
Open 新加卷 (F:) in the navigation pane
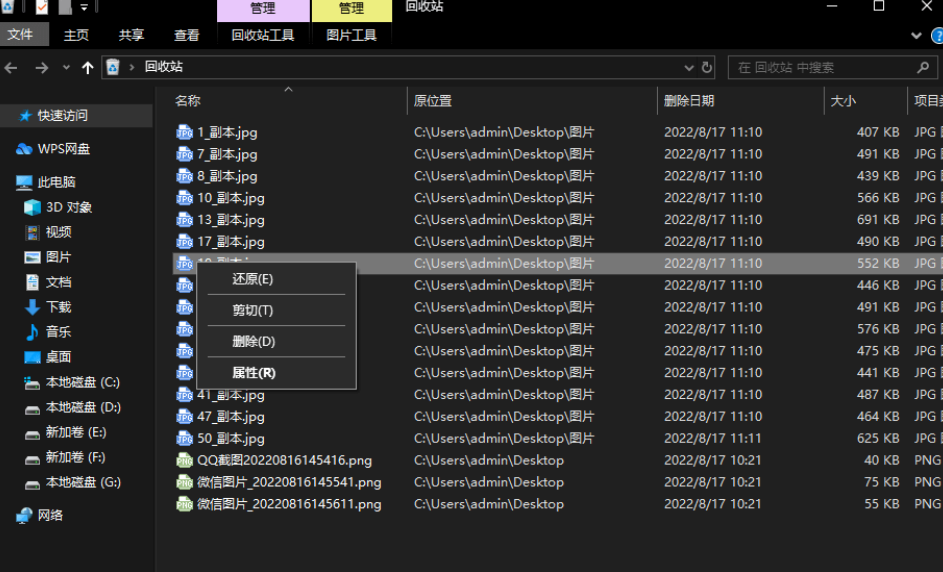point(76,458)
